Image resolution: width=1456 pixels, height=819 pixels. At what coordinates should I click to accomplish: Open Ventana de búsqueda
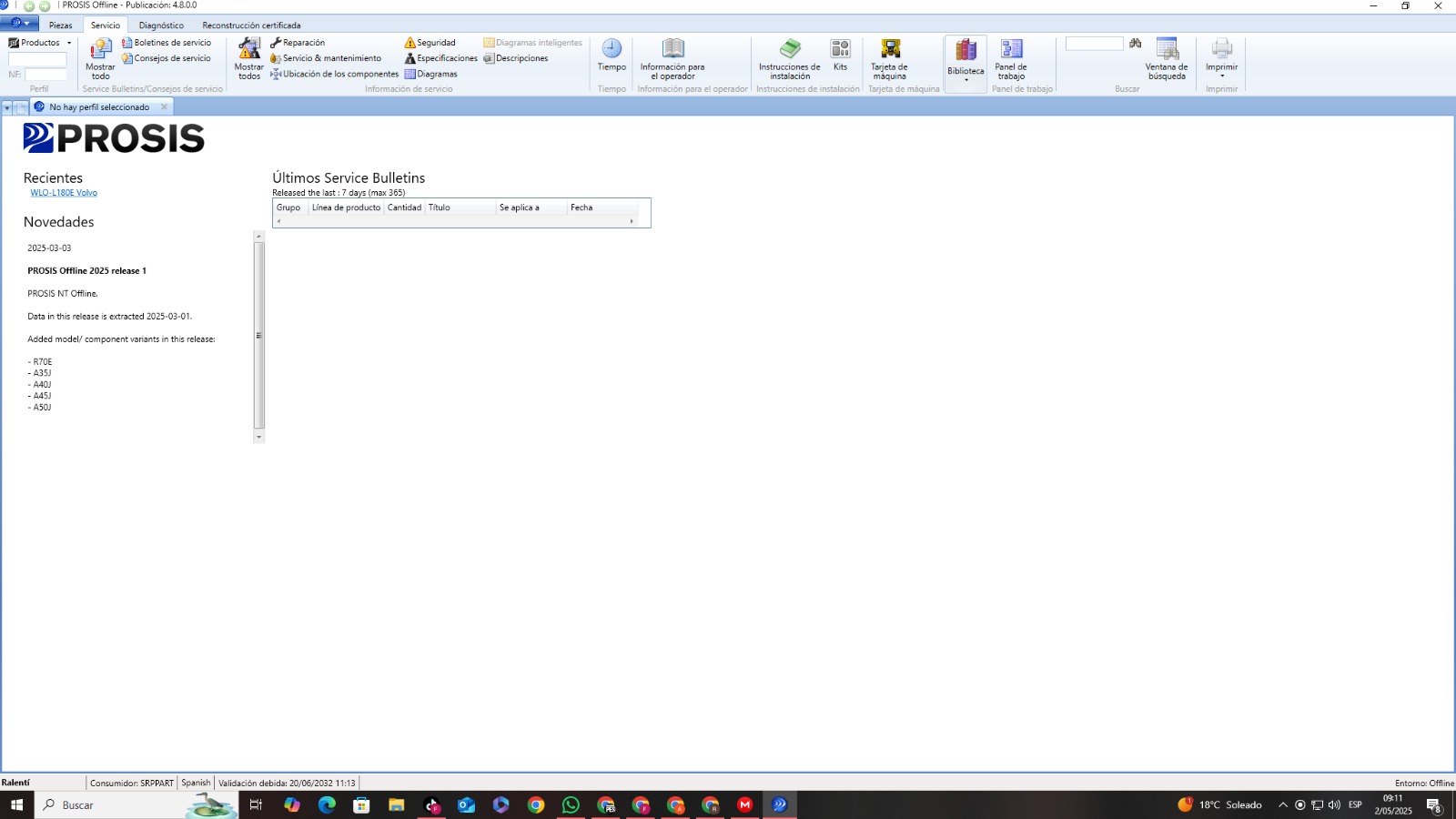1167,59
